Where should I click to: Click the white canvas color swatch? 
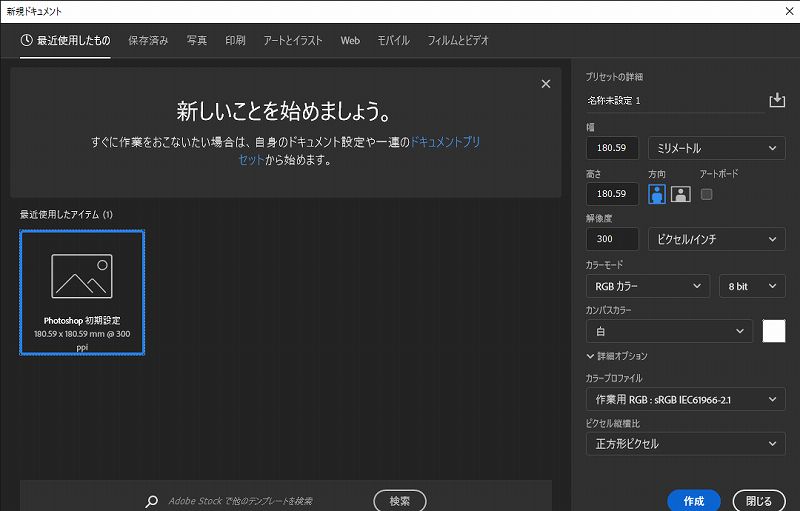tap(773, 331)
